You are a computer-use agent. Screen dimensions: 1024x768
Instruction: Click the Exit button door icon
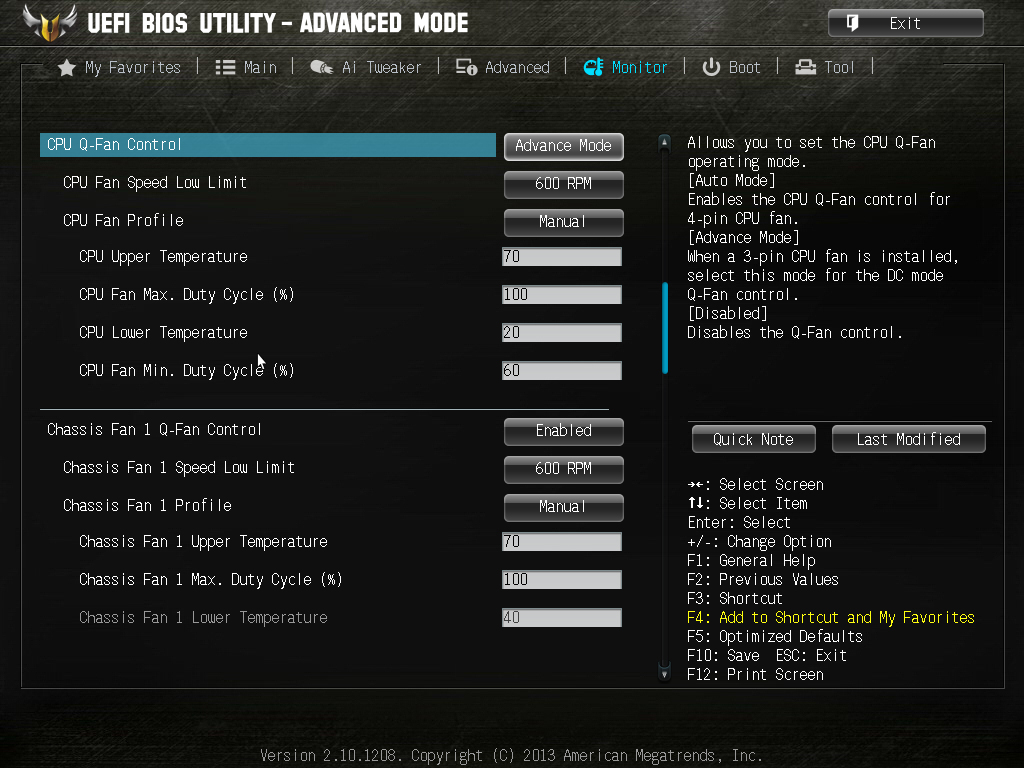(852, 24)
